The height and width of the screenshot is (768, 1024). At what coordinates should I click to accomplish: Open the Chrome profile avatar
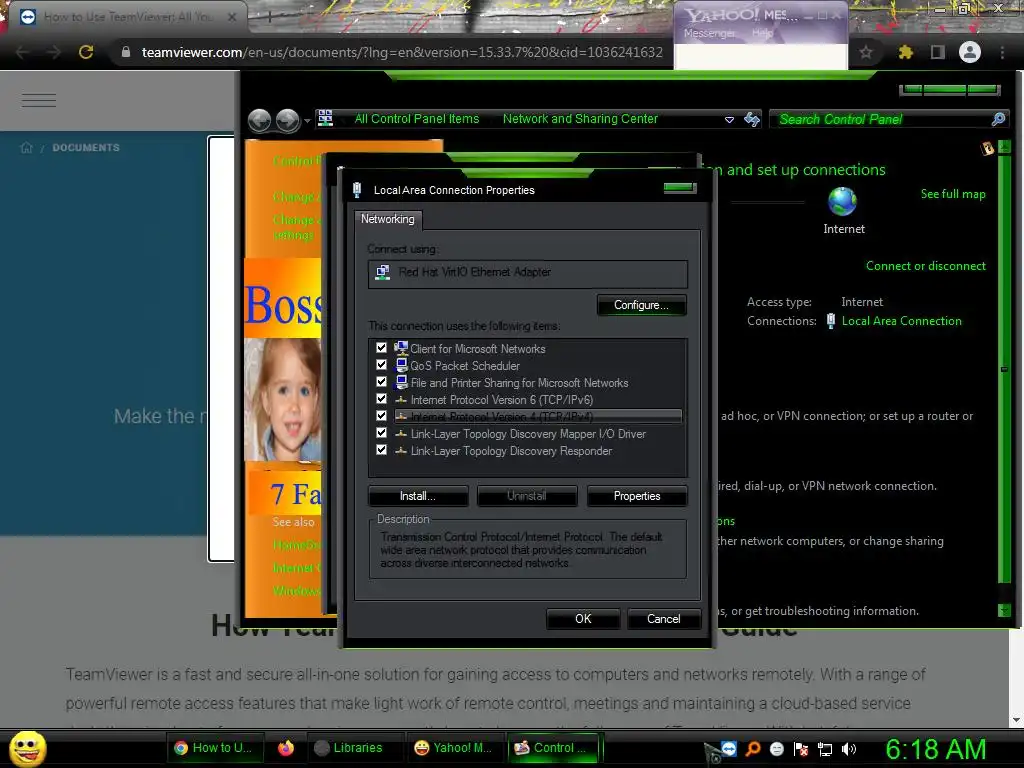pyautogui.click(x=970, y=52)
